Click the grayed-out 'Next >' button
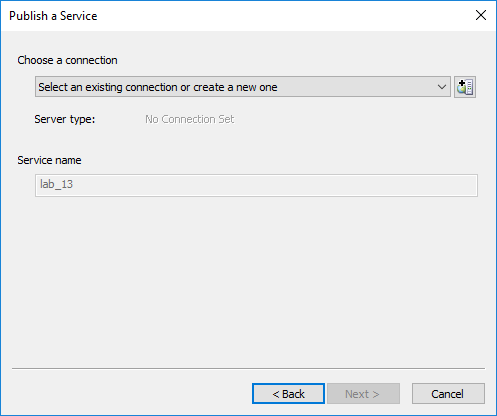Image resolution: width=497 pixels, height=416 pixels. (363, 394)
